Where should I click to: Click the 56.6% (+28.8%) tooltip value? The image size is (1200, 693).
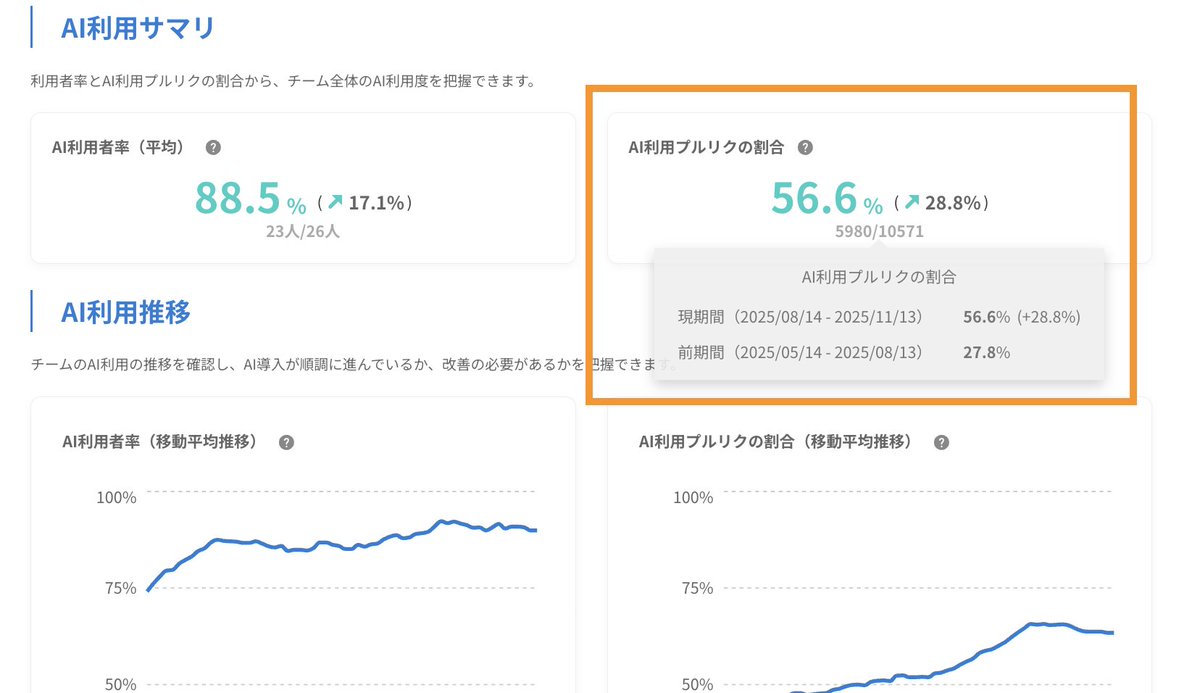(x=1021, y=317)
